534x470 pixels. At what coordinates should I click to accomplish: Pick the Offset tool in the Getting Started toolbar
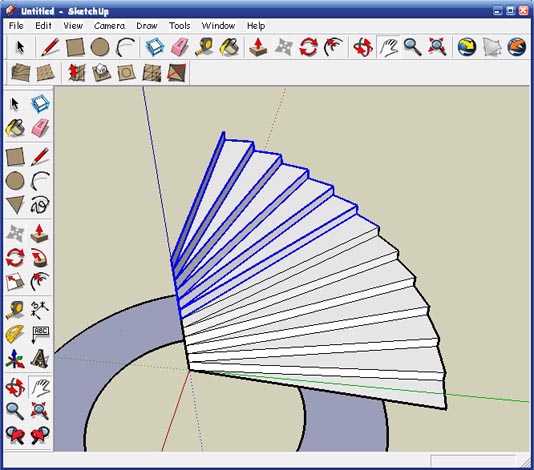[x=333, y=47]
